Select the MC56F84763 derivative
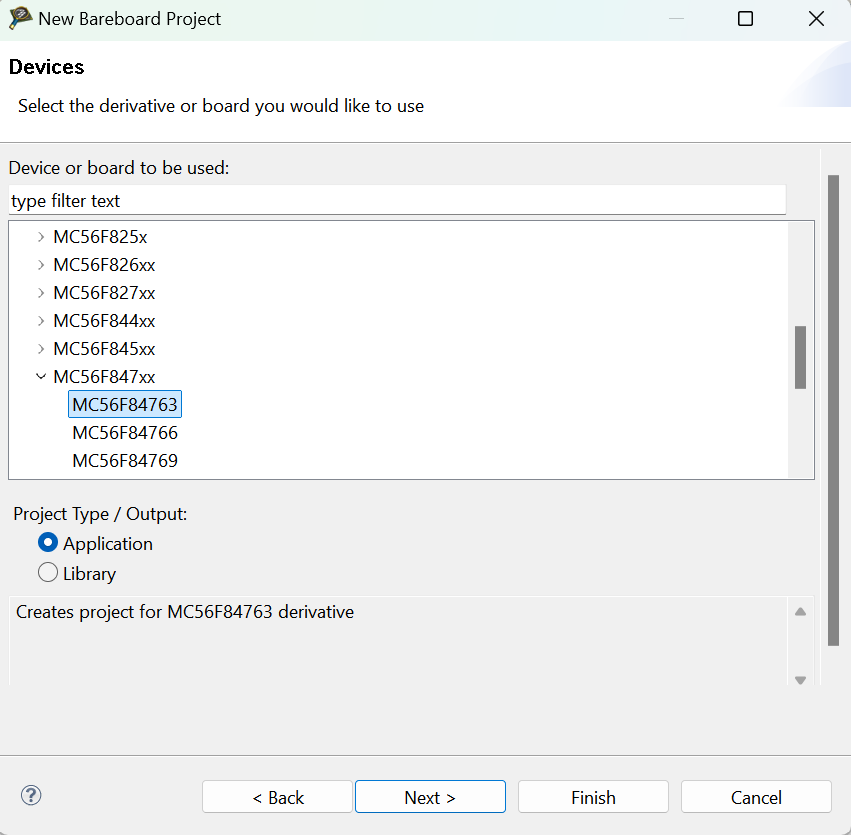The width and height of the screenshot is (851, 835). coord(125,405)
